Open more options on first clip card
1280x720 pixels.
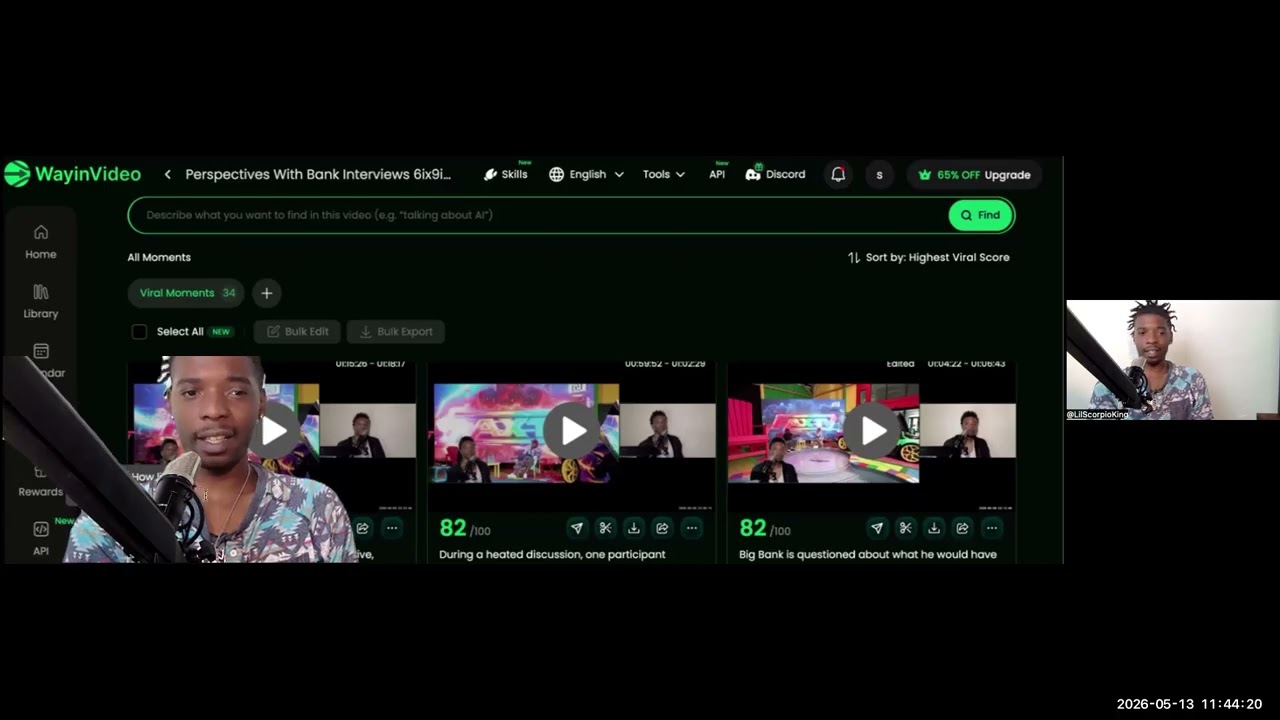[x=392, y=528]
